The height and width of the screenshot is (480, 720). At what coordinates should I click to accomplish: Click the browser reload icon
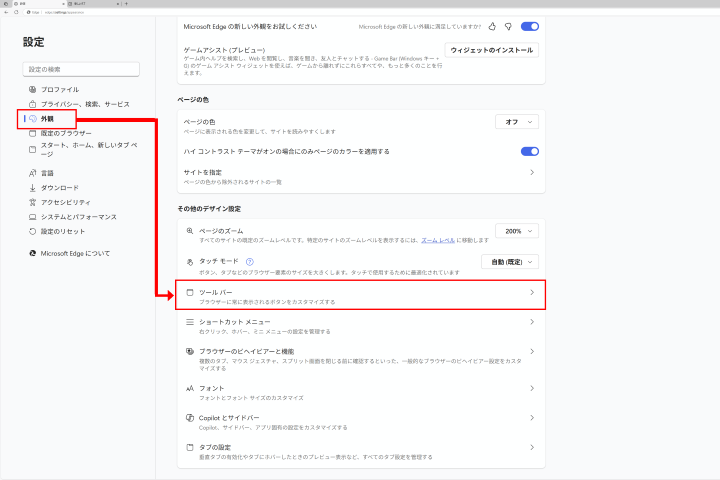click(x=16, y=12)
